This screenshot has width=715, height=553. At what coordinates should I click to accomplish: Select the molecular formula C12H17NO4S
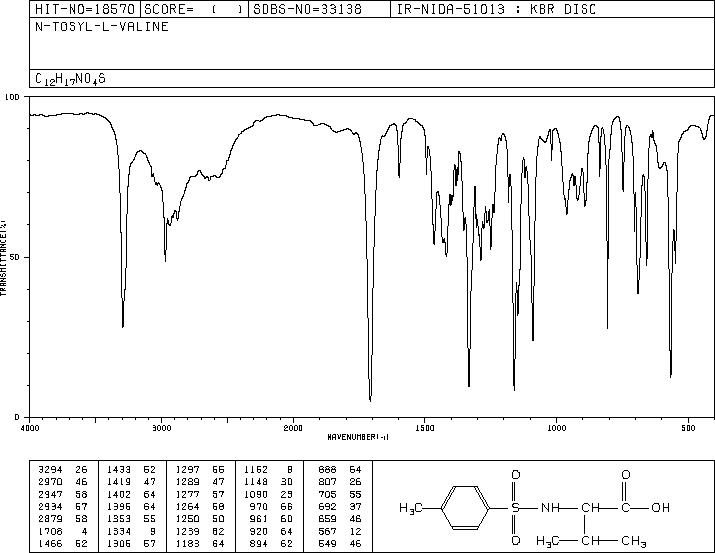point(70,79)
